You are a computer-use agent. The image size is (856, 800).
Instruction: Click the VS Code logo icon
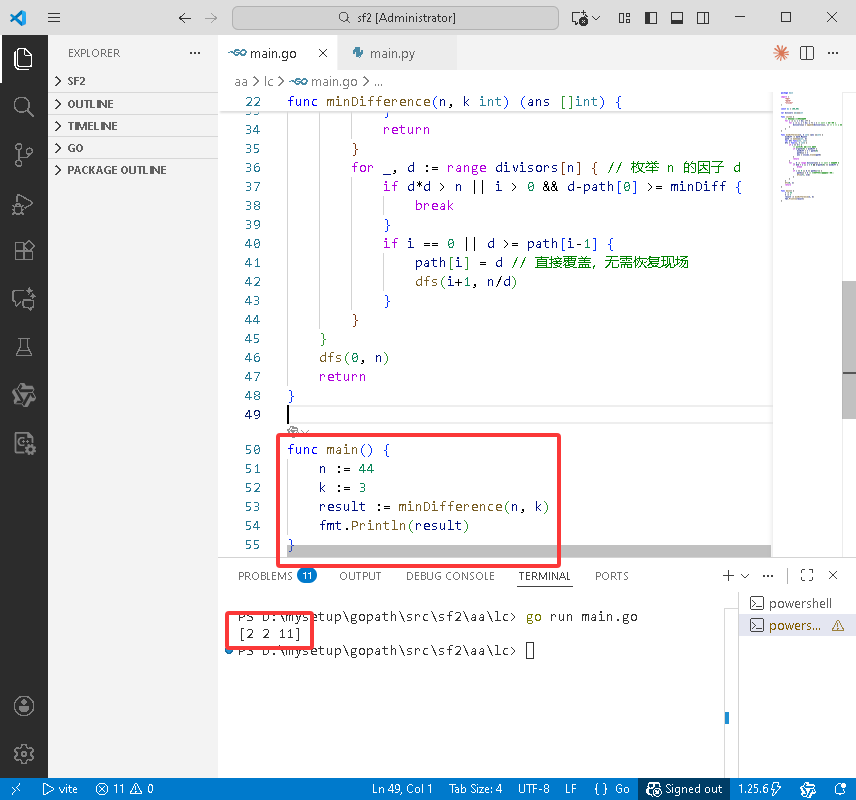coord(18,17)
